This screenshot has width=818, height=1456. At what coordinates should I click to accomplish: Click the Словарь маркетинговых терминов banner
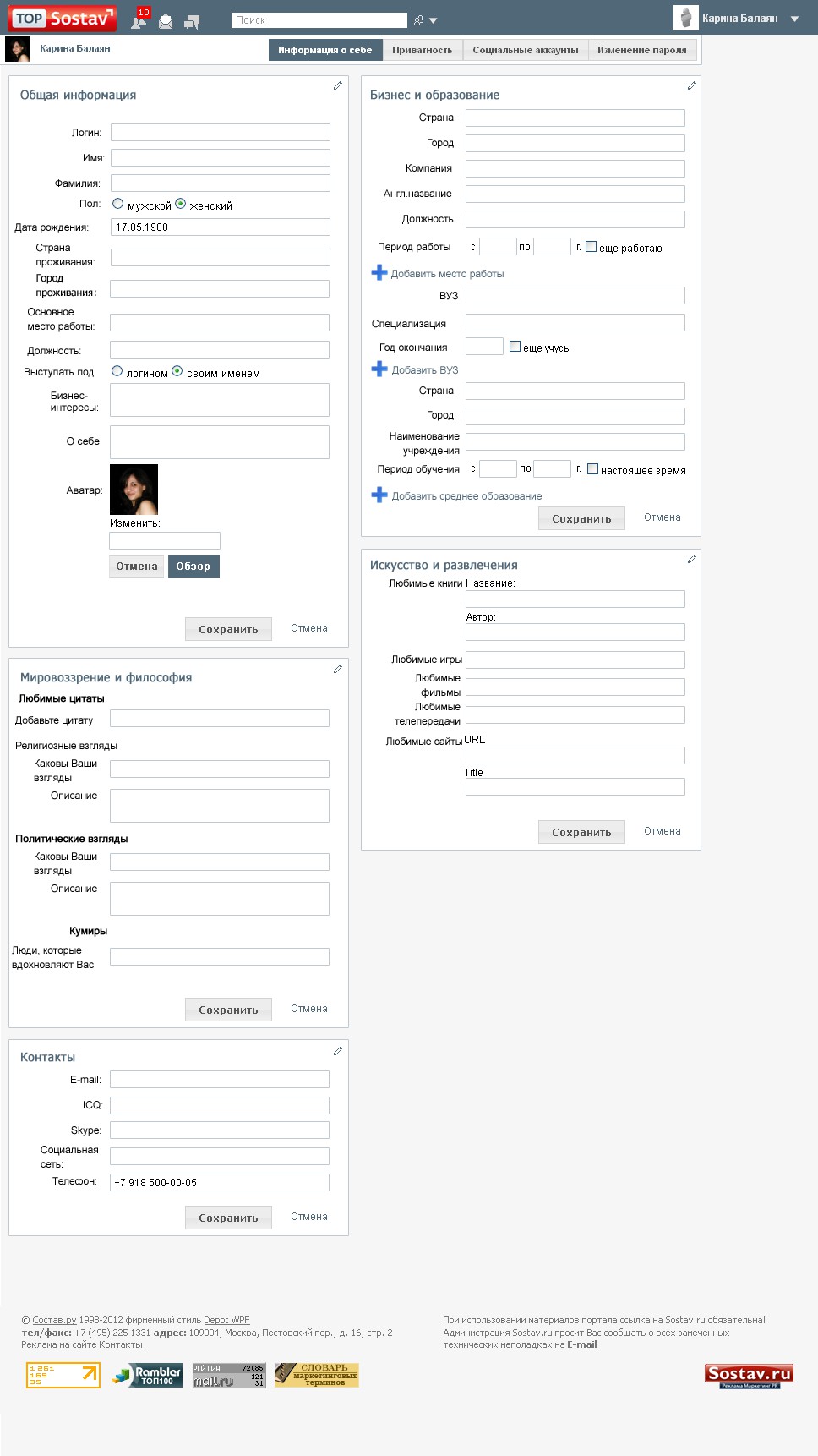click(317, 1375)
